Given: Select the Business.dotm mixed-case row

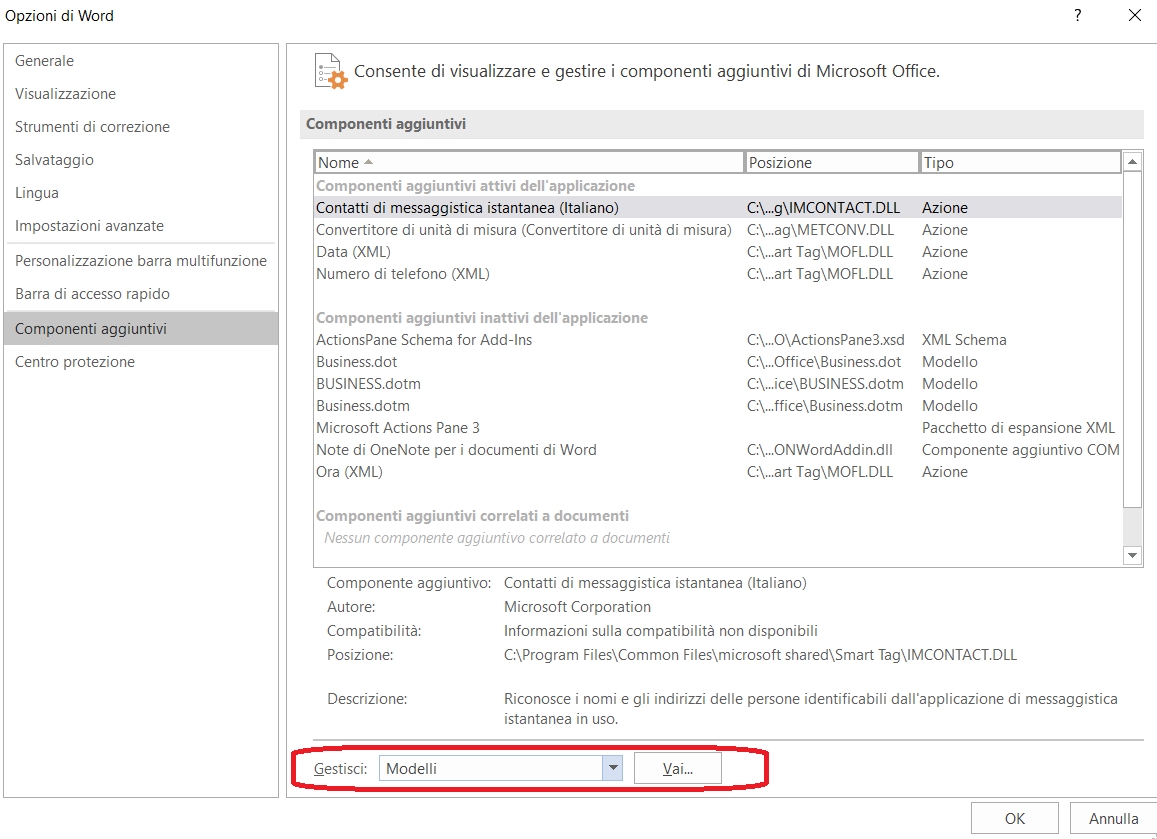Looking at the screenshot, I should tap(717, 406).
